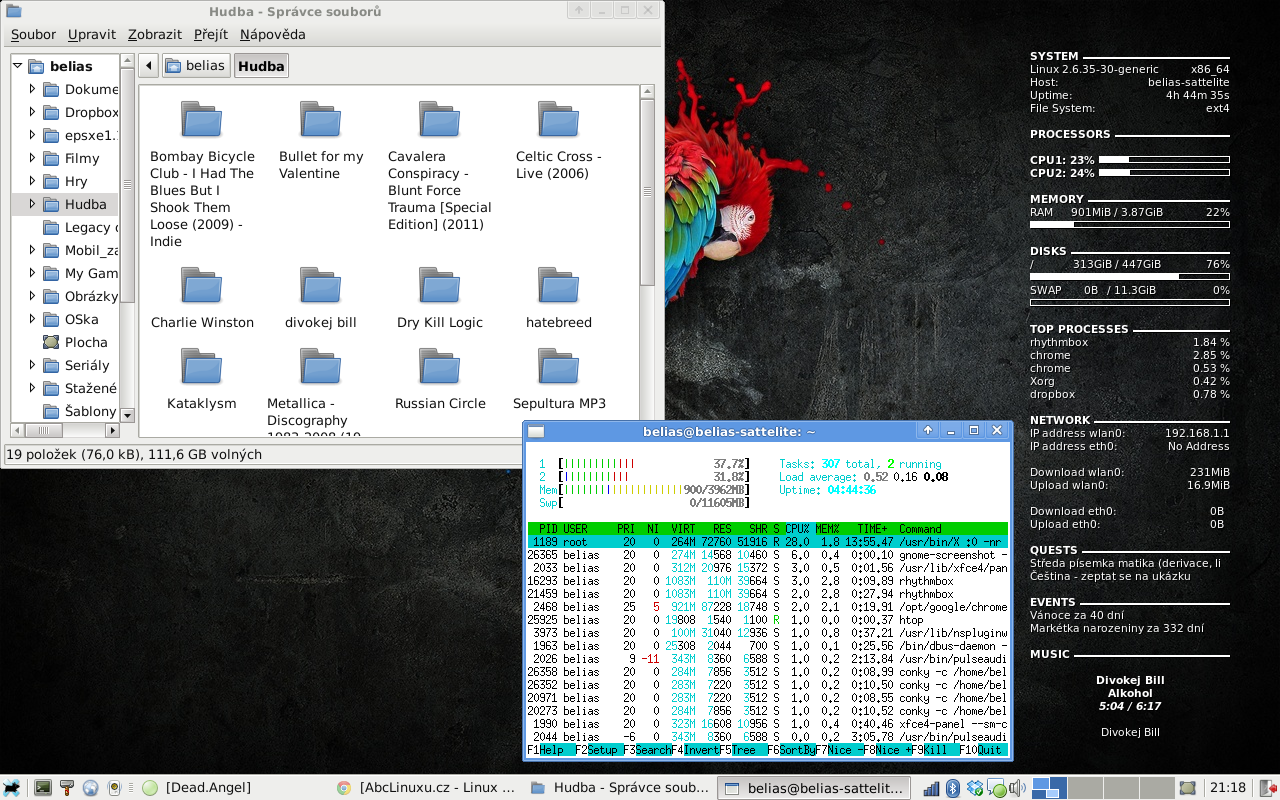Open the hatebreed folder icon
The height and width of the screenshot is (800, 1280).
[559, 285]
